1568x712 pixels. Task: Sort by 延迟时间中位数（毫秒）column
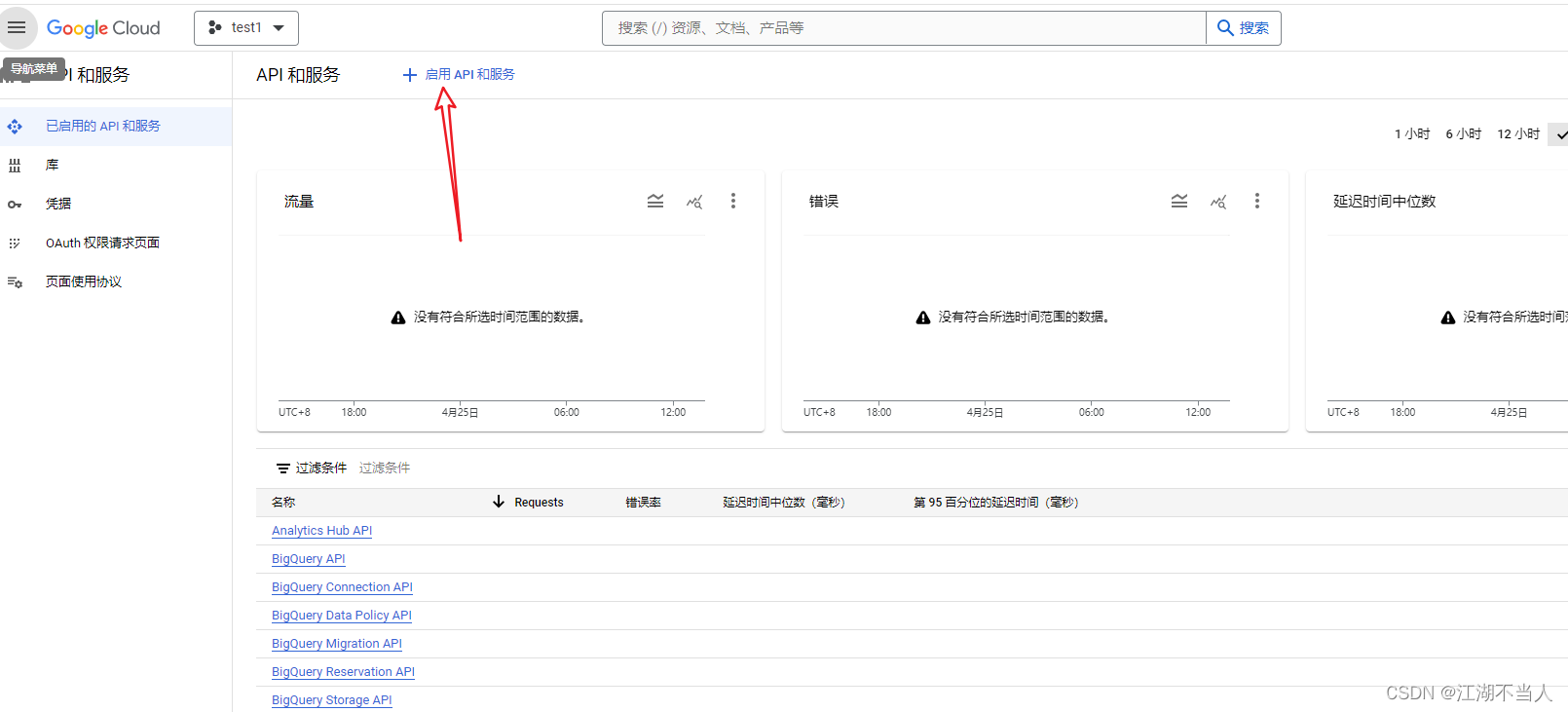[x=784, y=503]
